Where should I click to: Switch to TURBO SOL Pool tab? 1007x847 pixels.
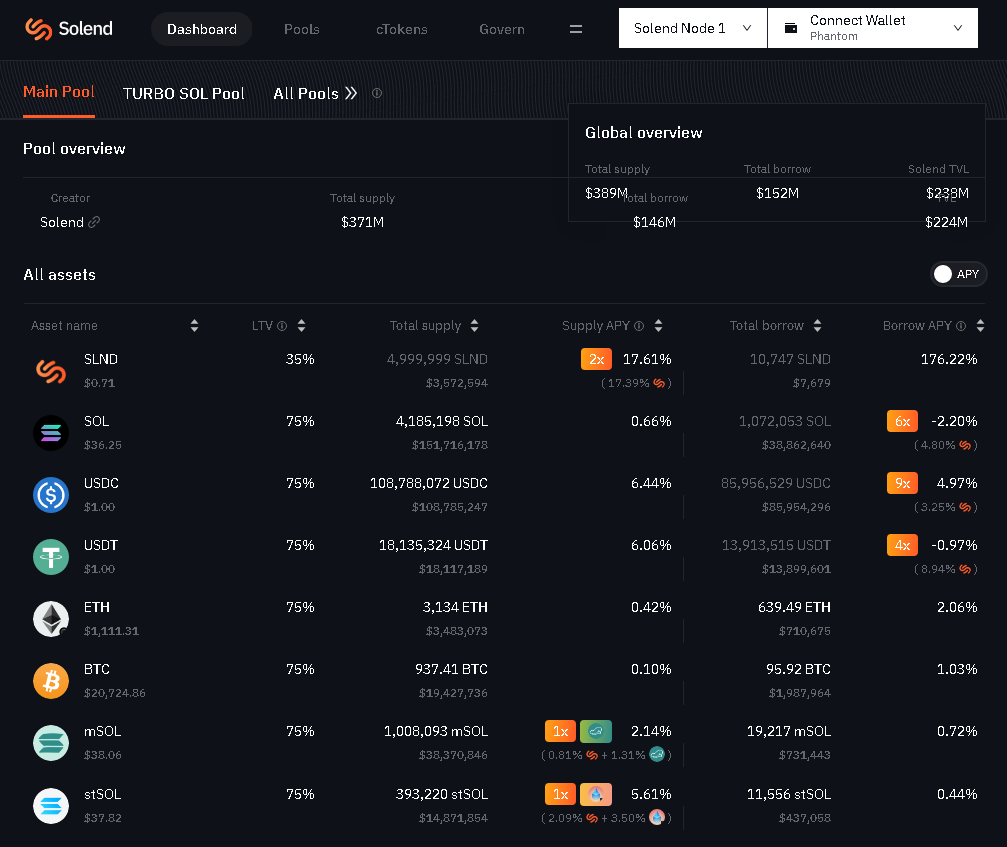click(x=184, y=94)
